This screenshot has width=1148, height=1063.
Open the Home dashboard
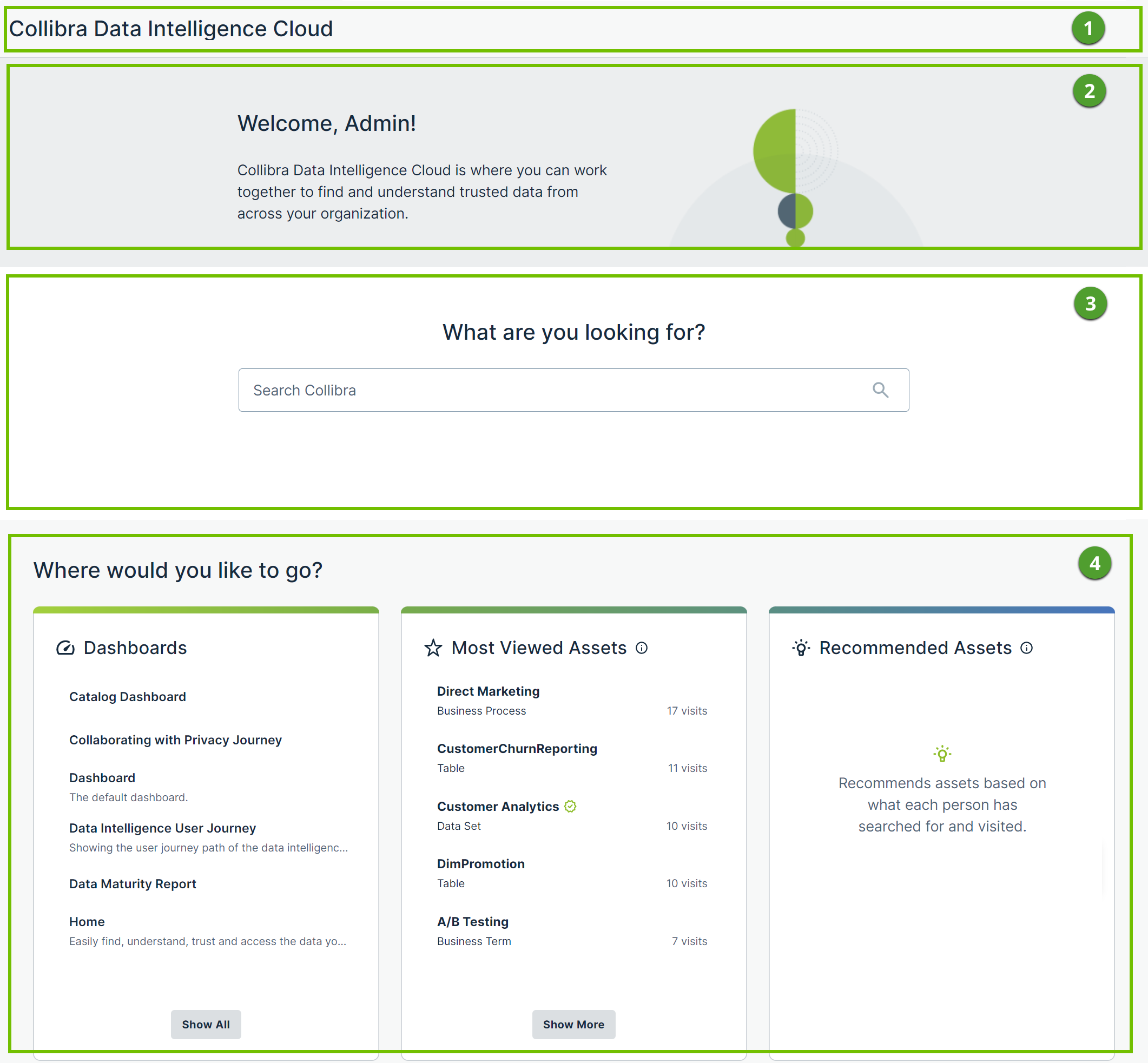click(x=87, y=921)
